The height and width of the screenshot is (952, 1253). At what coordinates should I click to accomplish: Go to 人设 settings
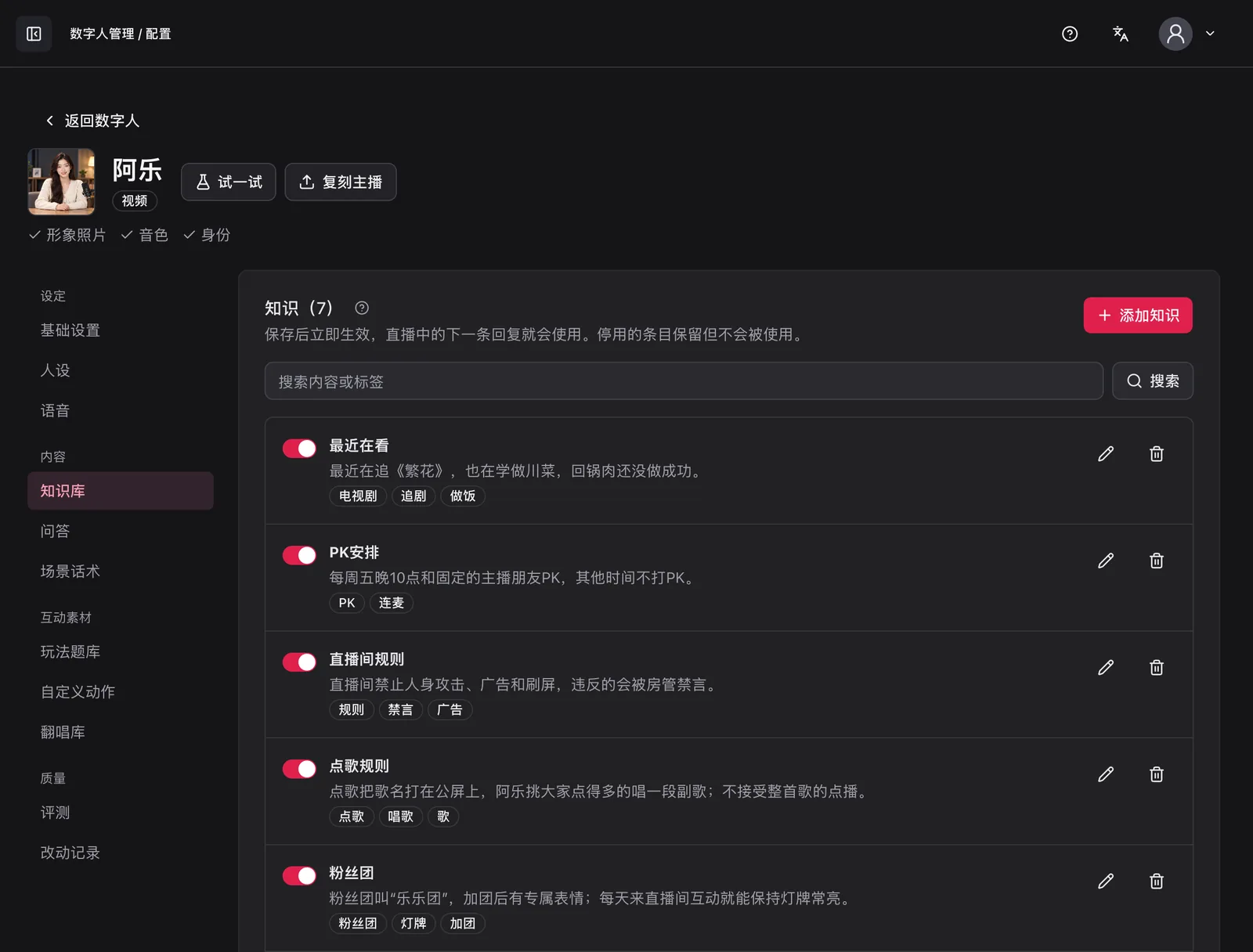121,370
